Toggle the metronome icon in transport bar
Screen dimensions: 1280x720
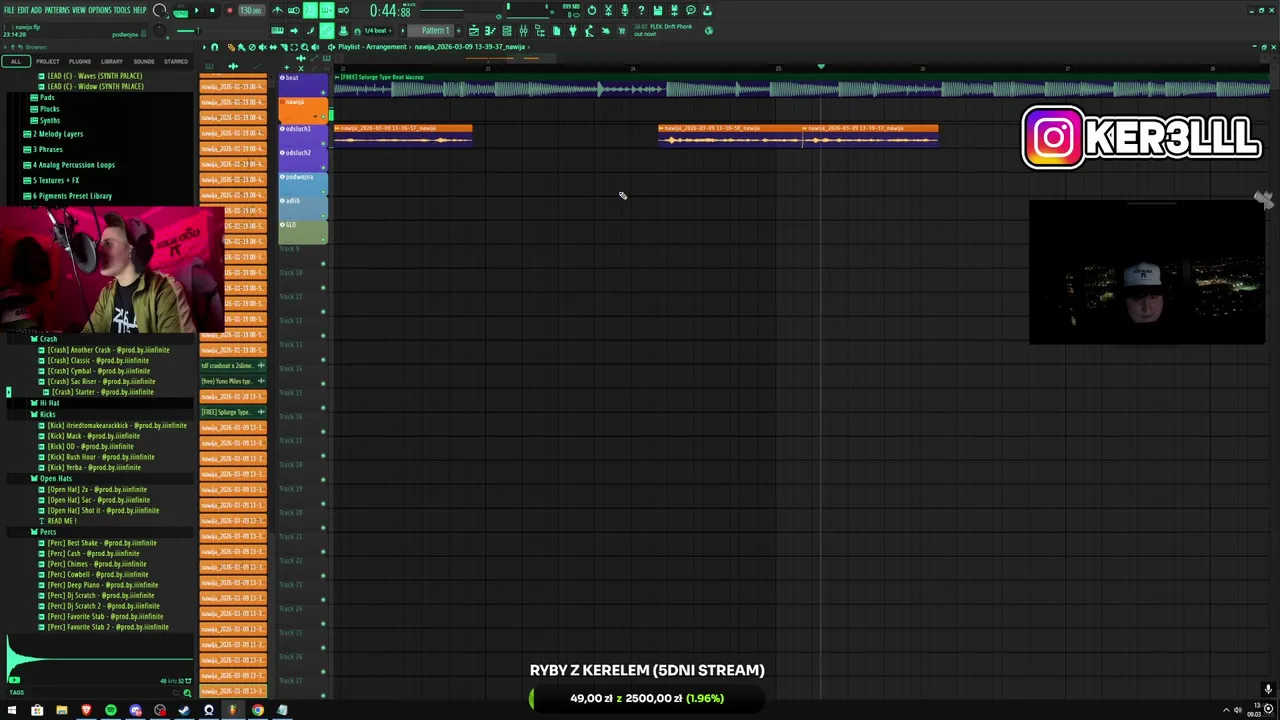277,10
